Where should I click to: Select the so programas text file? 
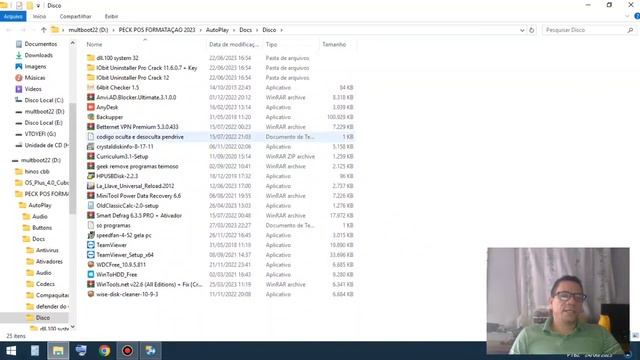point(113,225)
